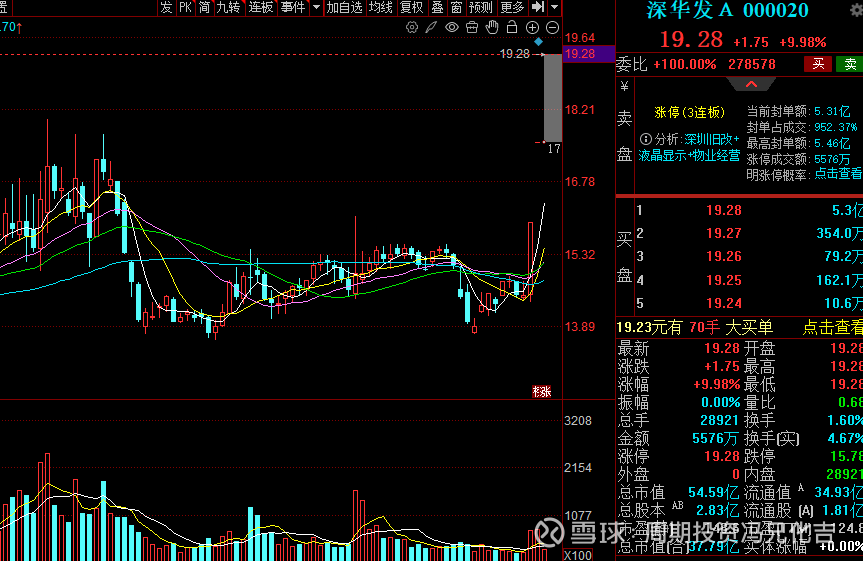Click 委比 value +100.00%
Image resolution: width=863 pixels, height=561 pixels.
pos(685,64)
